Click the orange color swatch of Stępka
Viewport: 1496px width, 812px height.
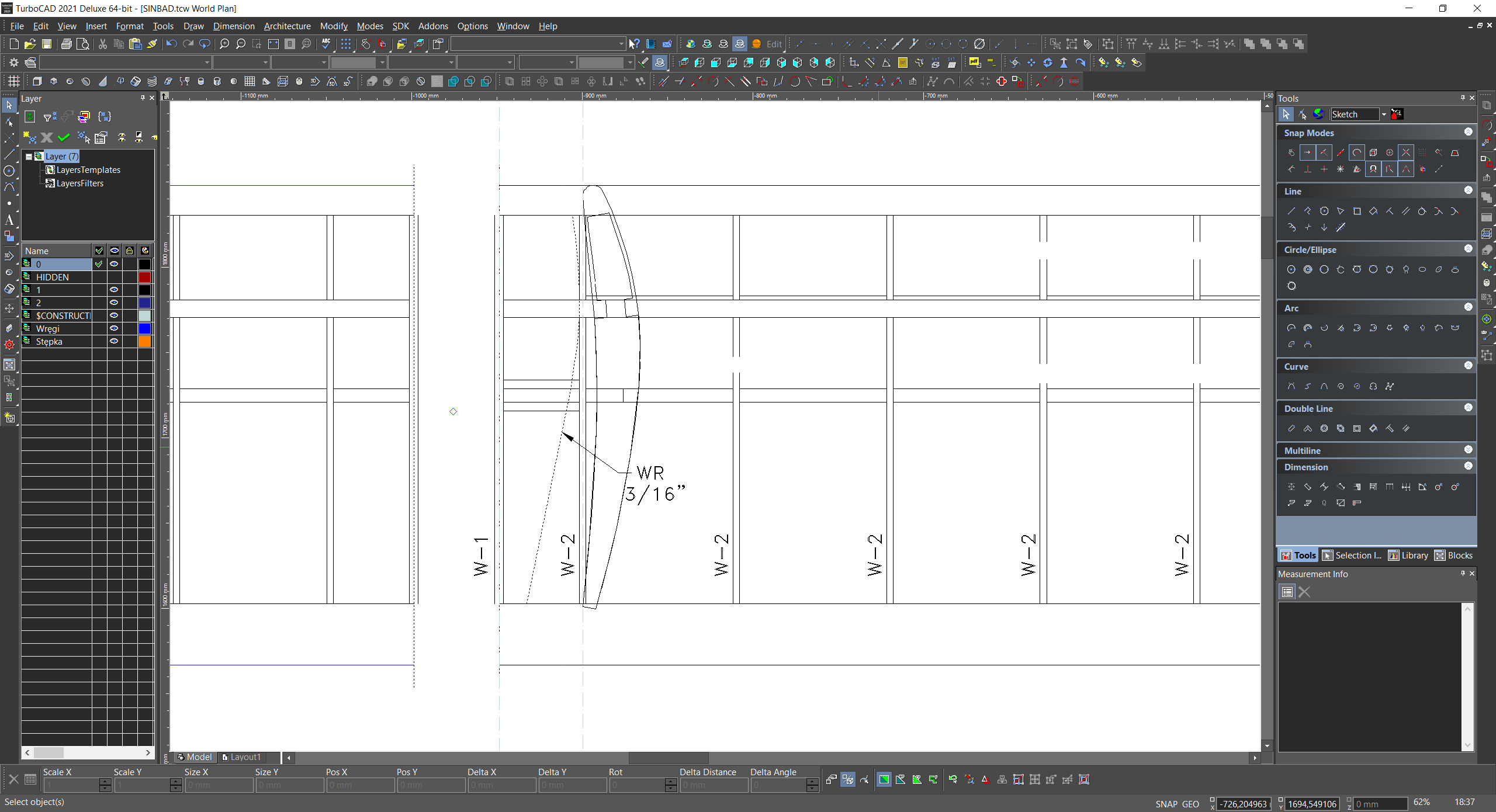144,341
